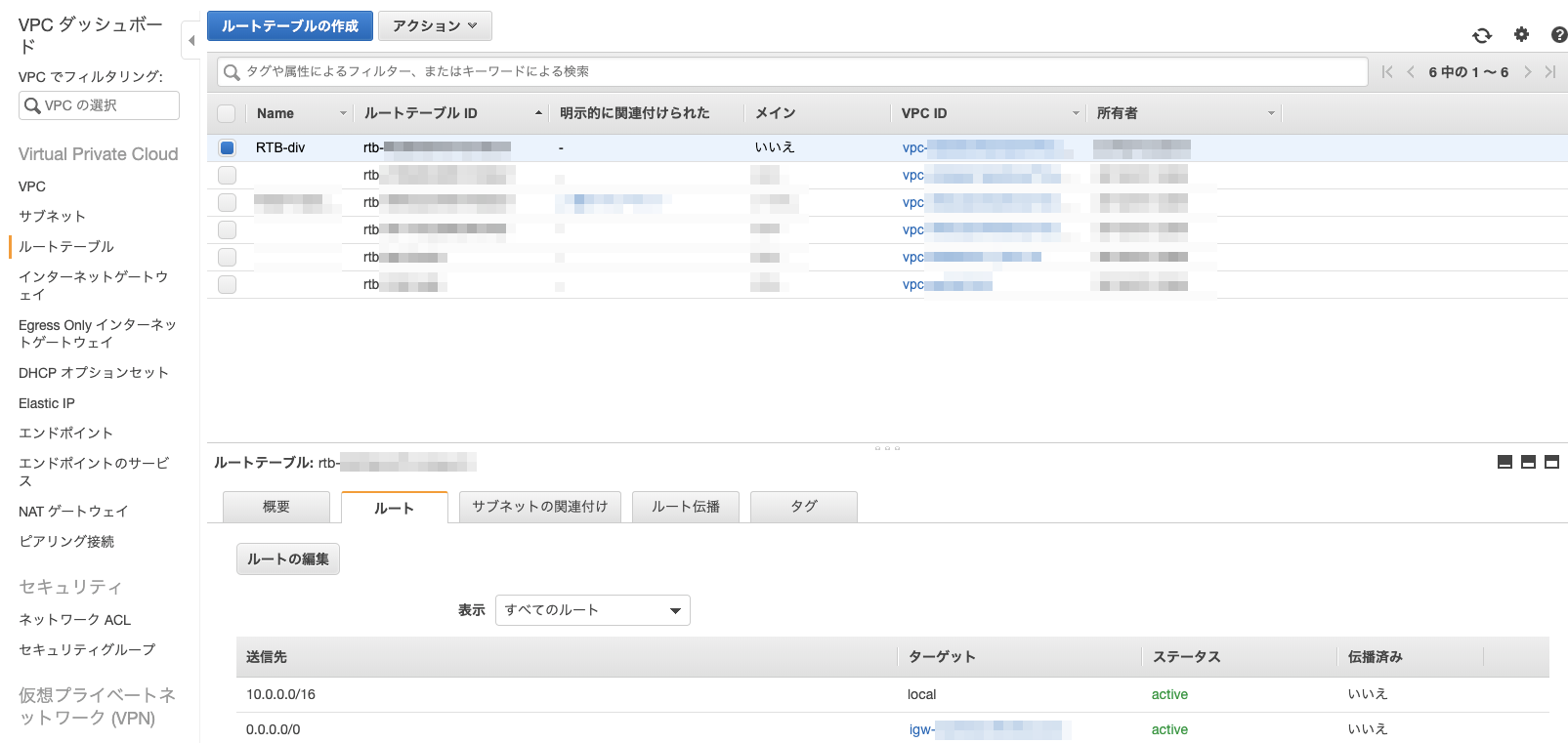Open the Name column dropdown arrow
The width and height of the screenshot is (1568, 743).
point(343,113)
